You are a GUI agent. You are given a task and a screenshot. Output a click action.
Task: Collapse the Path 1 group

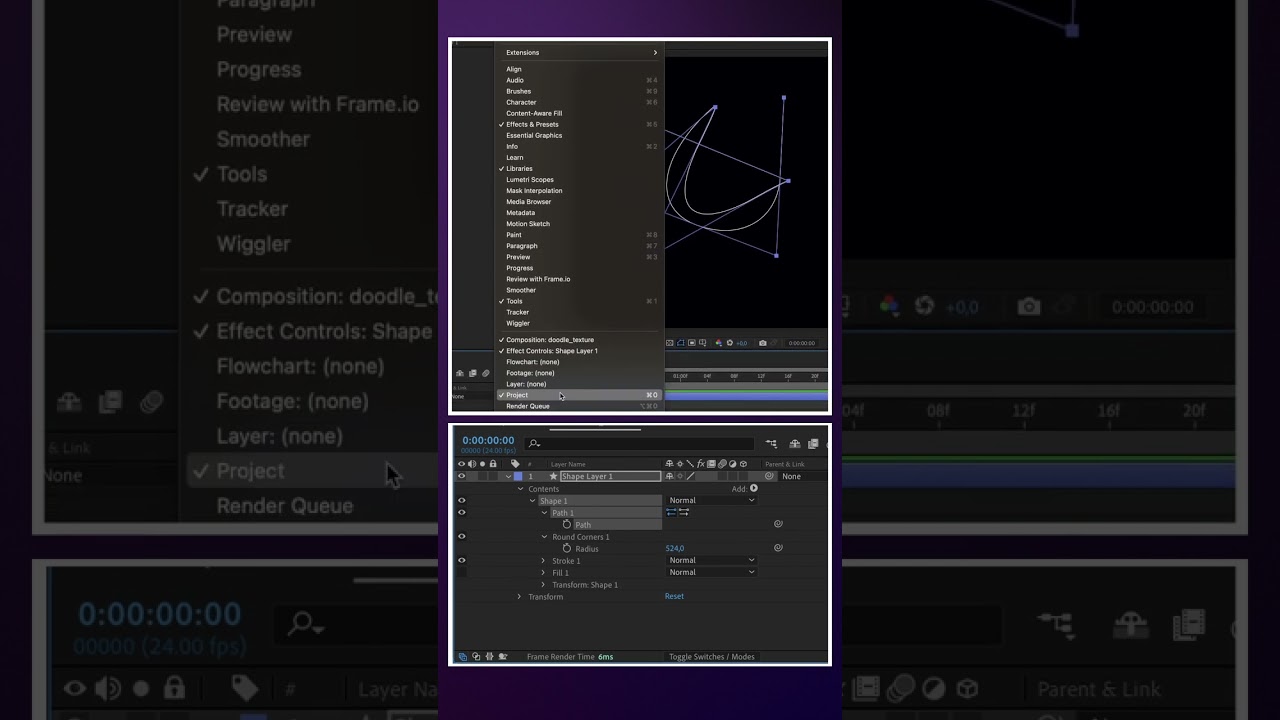click(544, 512)
